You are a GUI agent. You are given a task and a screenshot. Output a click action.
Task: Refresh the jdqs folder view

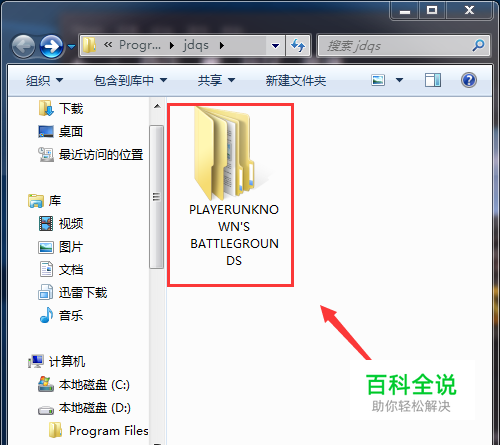(298, 46)
